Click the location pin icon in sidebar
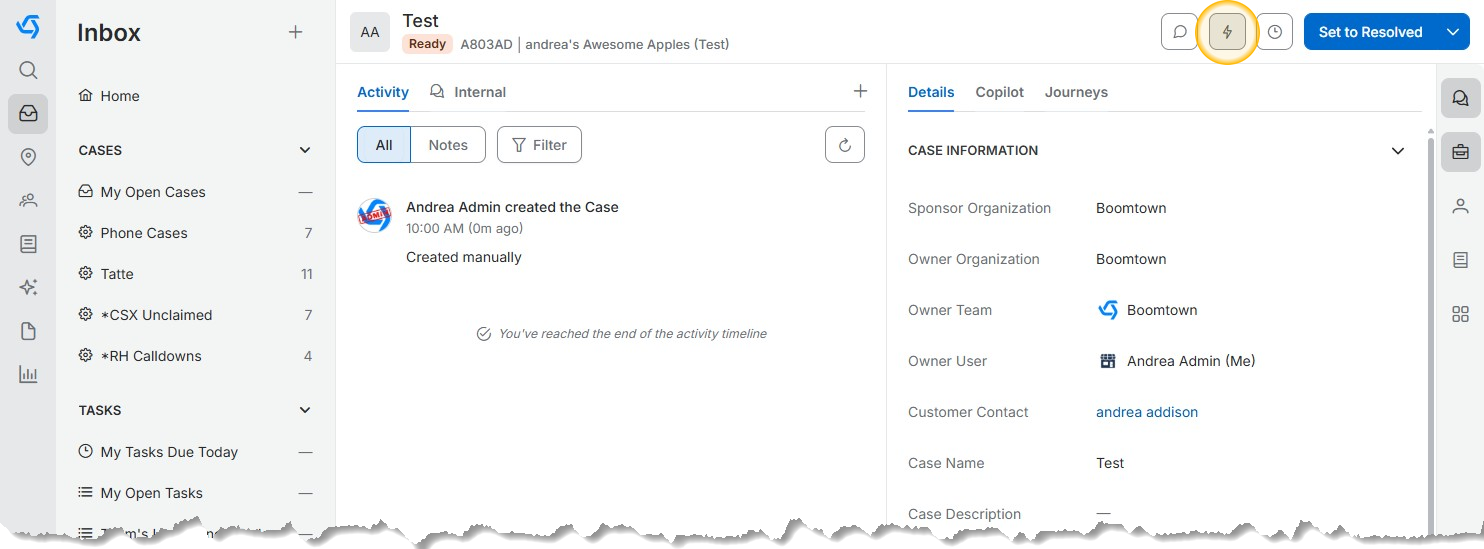 click(28, 157)
